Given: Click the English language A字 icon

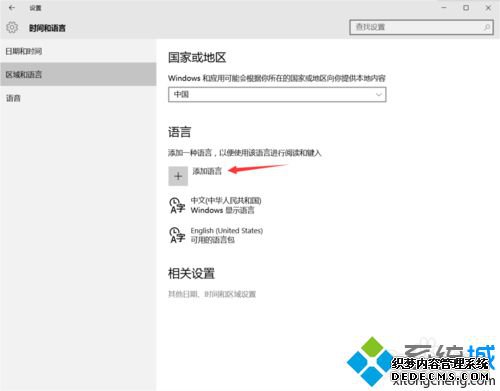Looking at the screenshot, I should (177, 235).
